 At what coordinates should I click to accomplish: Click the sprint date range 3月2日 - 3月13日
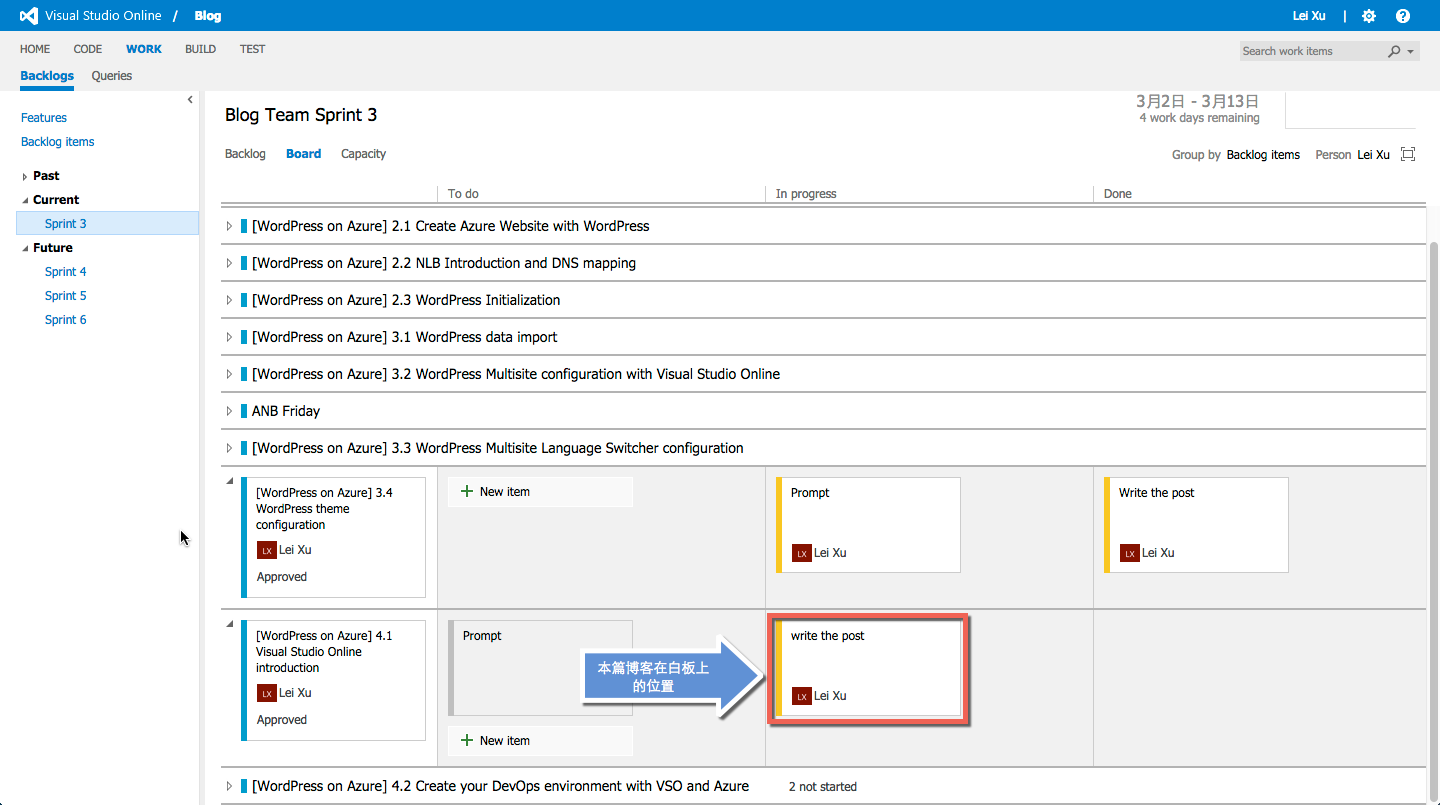[x=1197, y=101]
